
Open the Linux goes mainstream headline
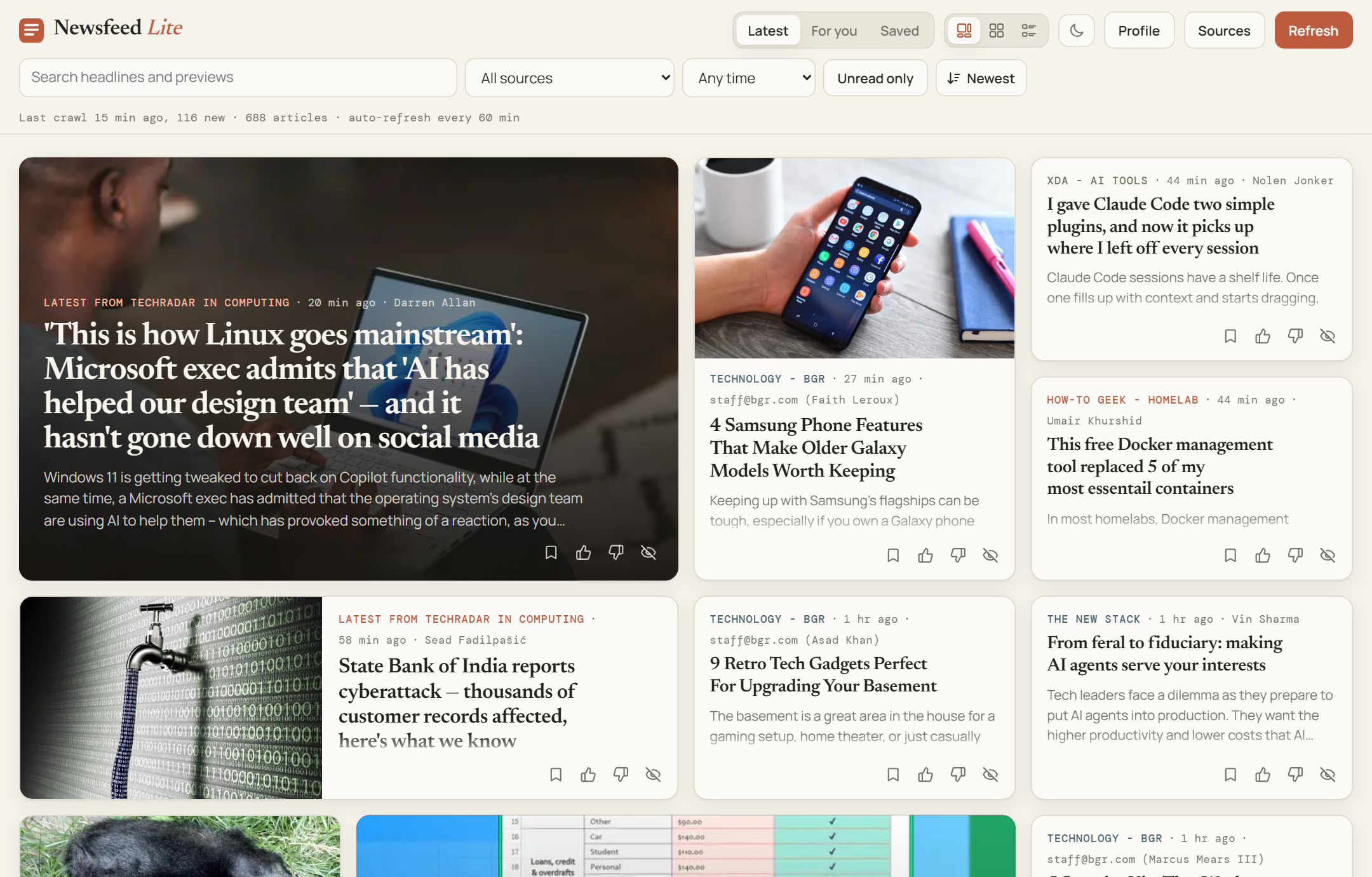tap(292, 386)
